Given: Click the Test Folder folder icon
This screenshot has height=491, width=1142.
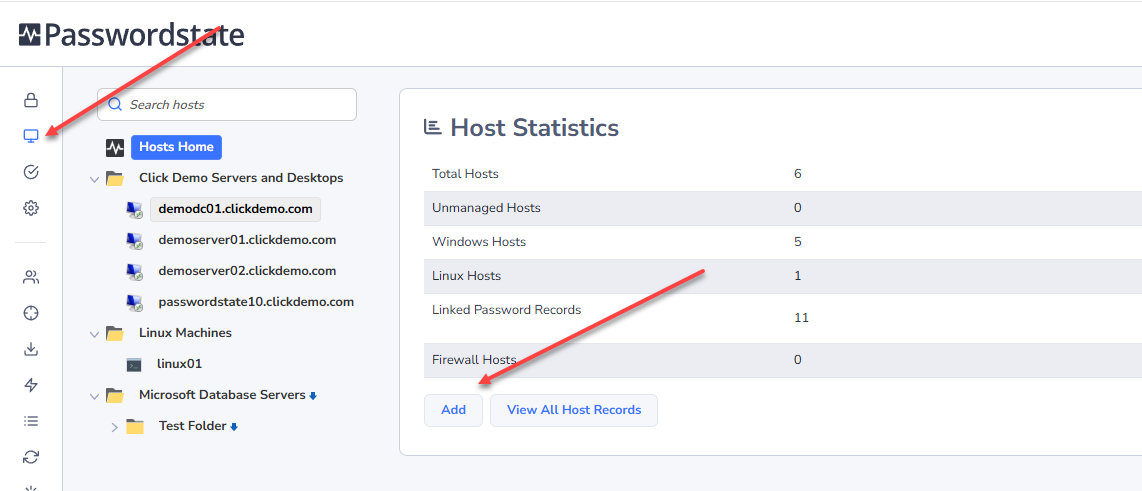Looking at the screenshot, I should point(135,426).
